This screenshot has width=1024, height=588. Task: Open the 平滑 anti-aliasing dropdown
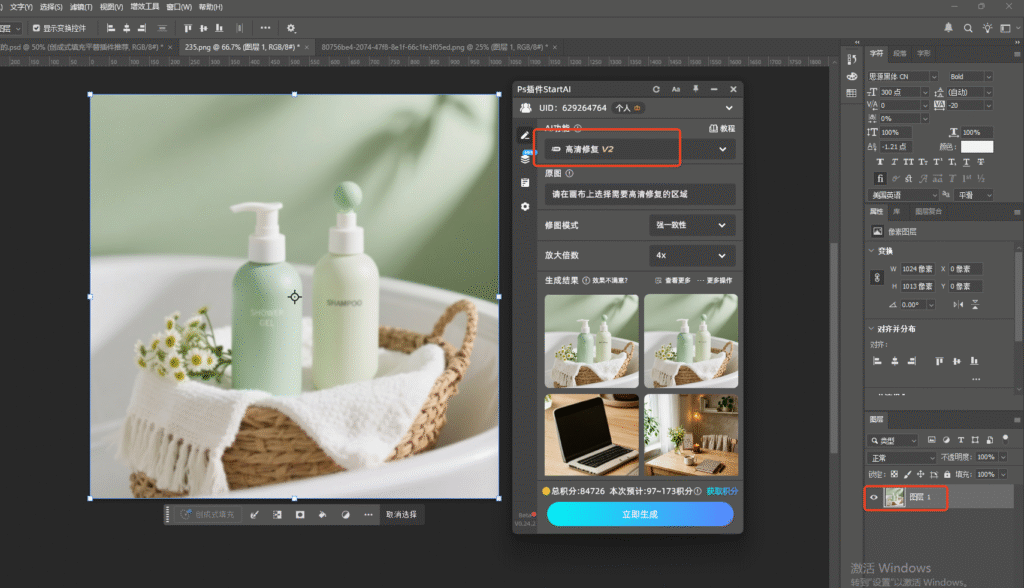(974, 195)
